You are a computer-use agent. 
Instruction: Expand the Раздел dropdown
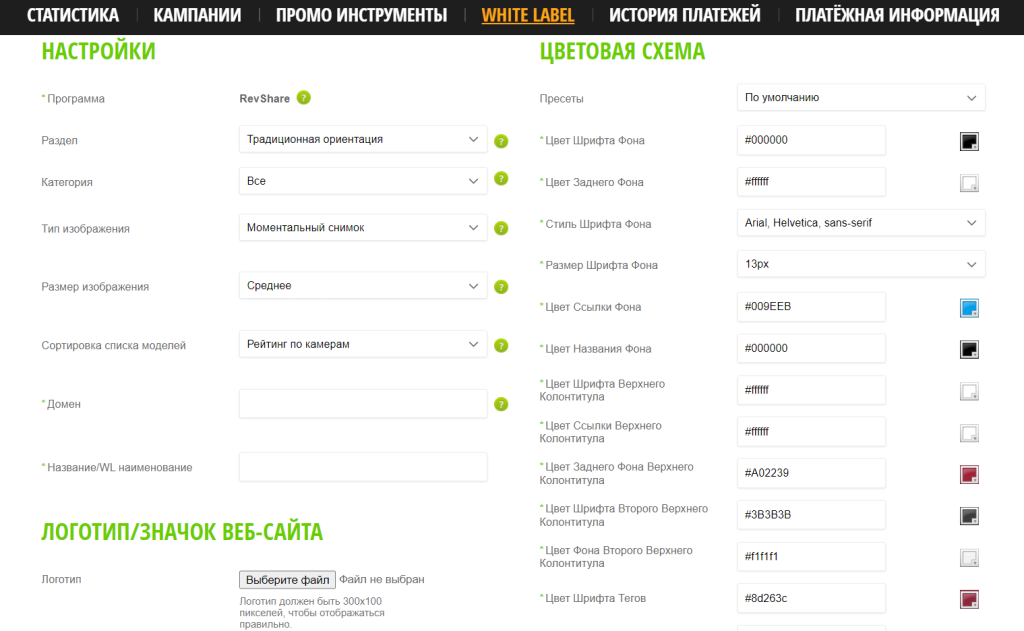[363, 139]
